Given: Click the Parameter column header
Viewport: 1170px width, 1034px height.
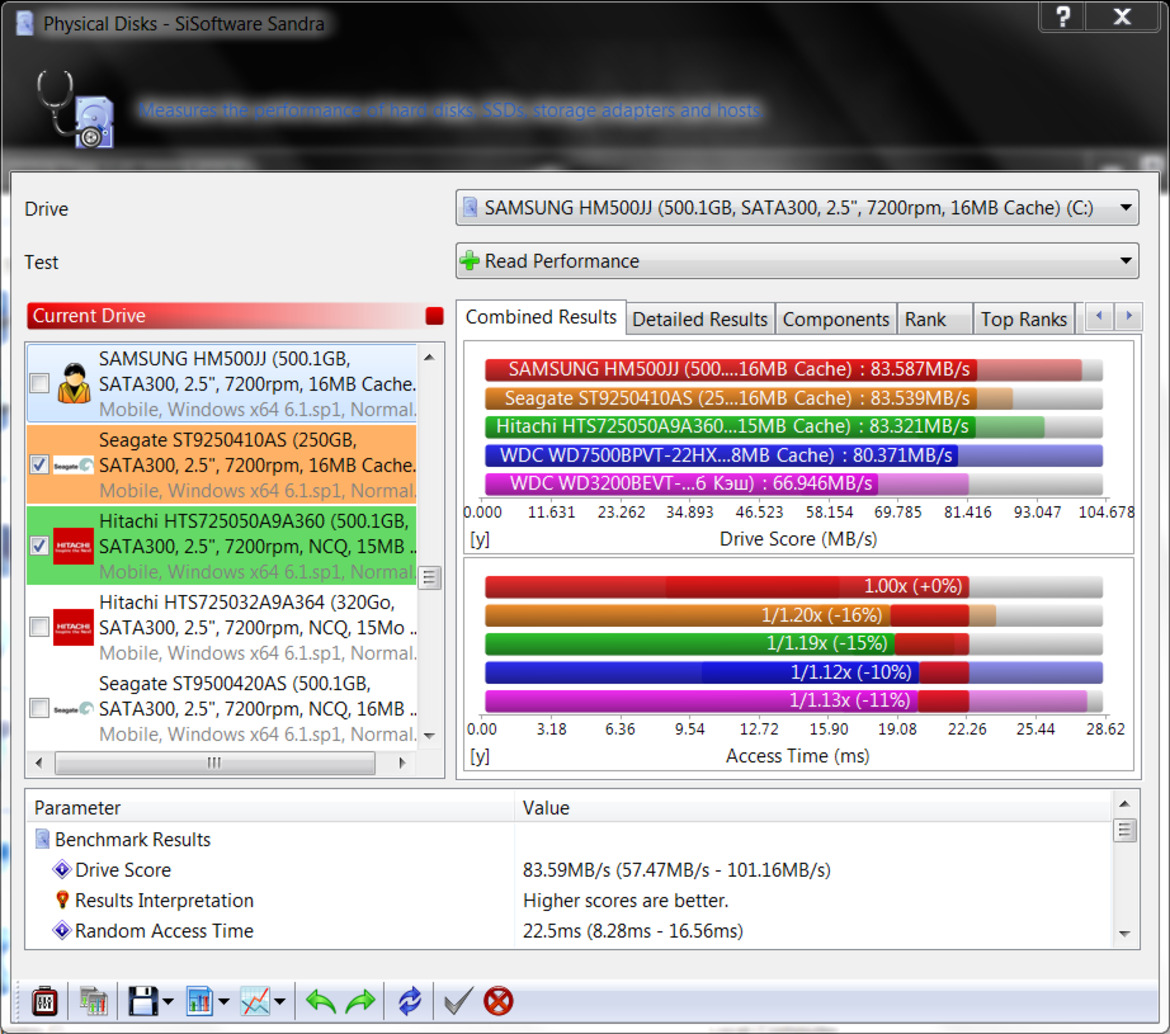Looking at the screenshot, I should coord(269,807).
